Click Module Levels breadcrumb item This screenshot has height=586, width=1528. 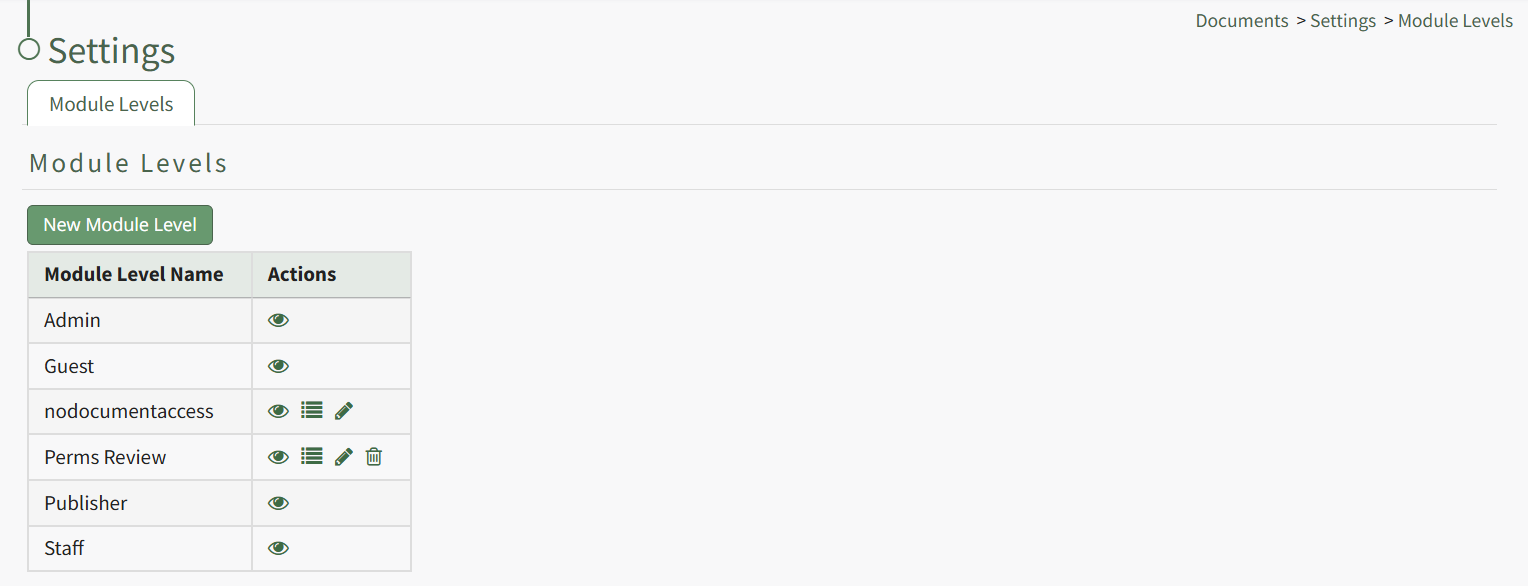coord(1455,21)
